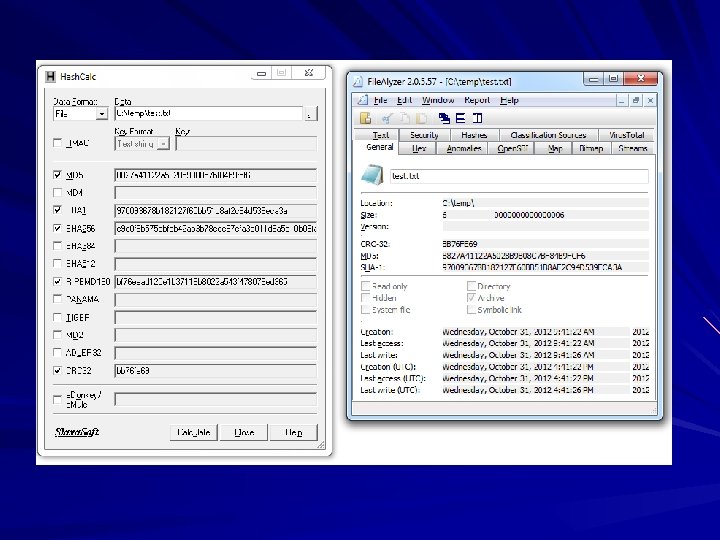Click the Close button in HashCalc
720x540 pixels.
click(243, 432)
